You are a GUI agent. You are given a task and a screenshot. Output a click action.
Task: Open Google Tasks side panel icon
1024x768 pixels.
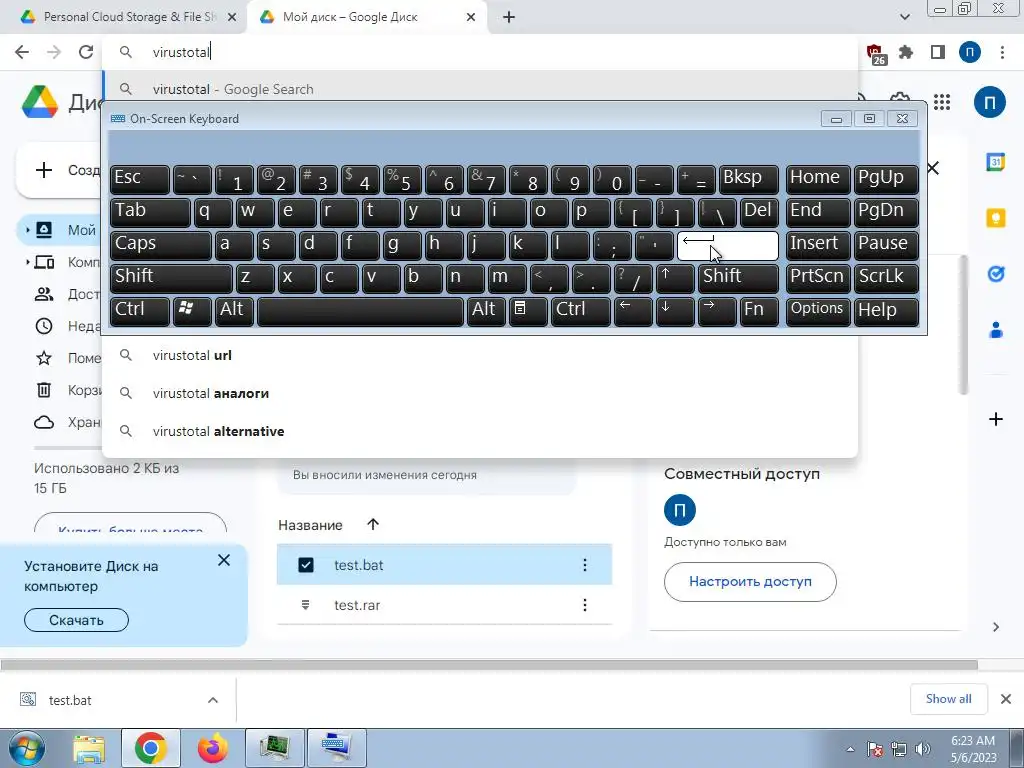pyautogui.click(x=995, y=274)
